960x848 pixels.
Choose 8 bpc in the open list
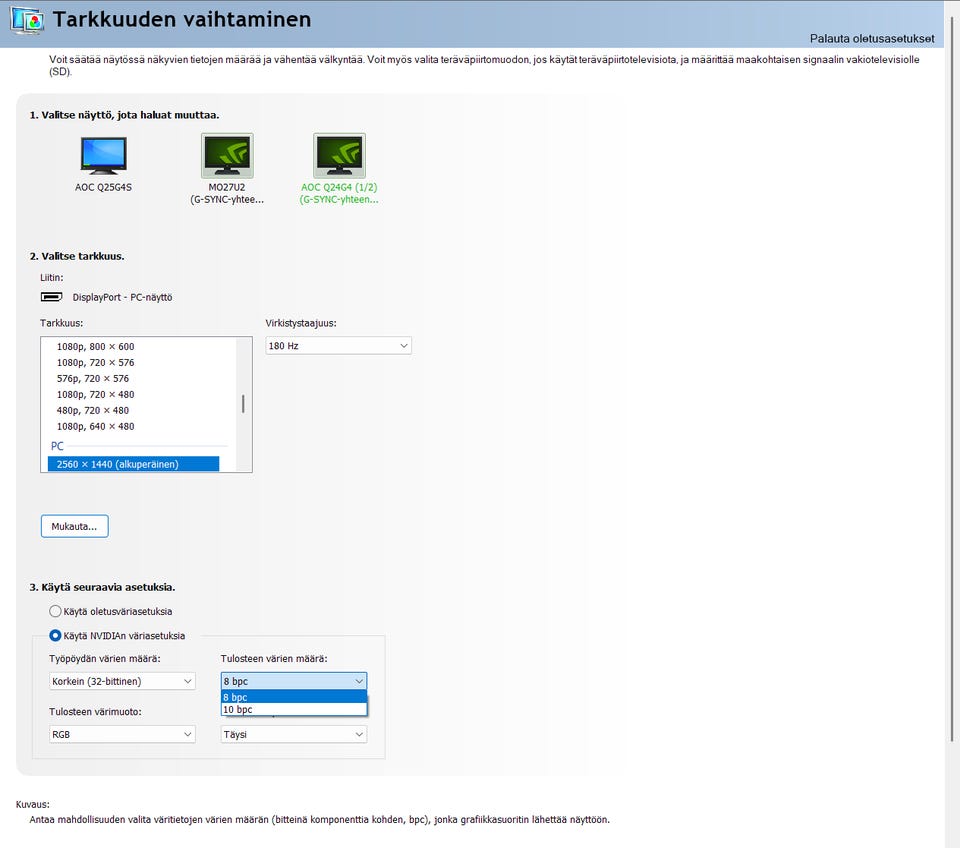(294, 697)
